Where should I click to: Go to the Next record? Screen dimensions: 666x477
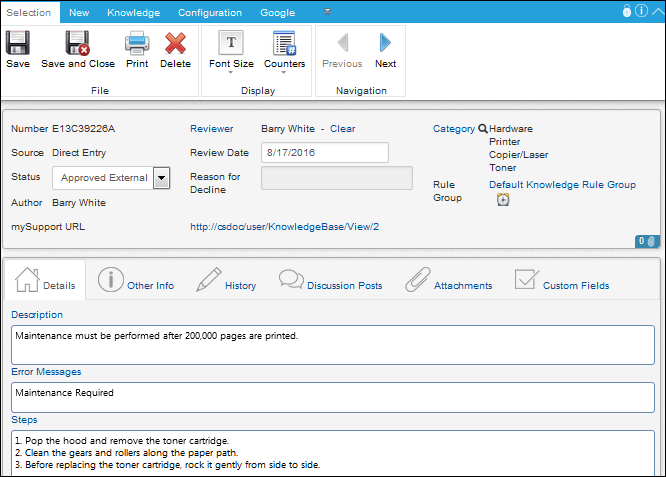click(x=385, y=51)
